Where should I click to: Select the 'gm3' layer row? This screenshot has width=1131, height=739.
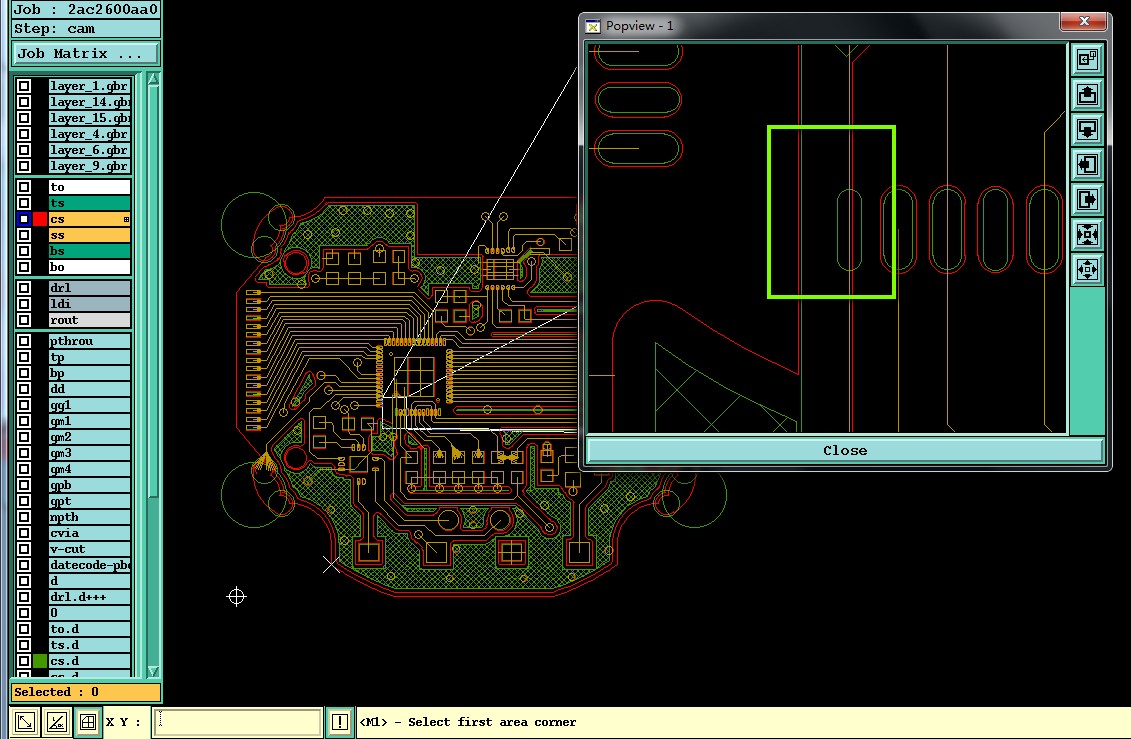point(89,453)
